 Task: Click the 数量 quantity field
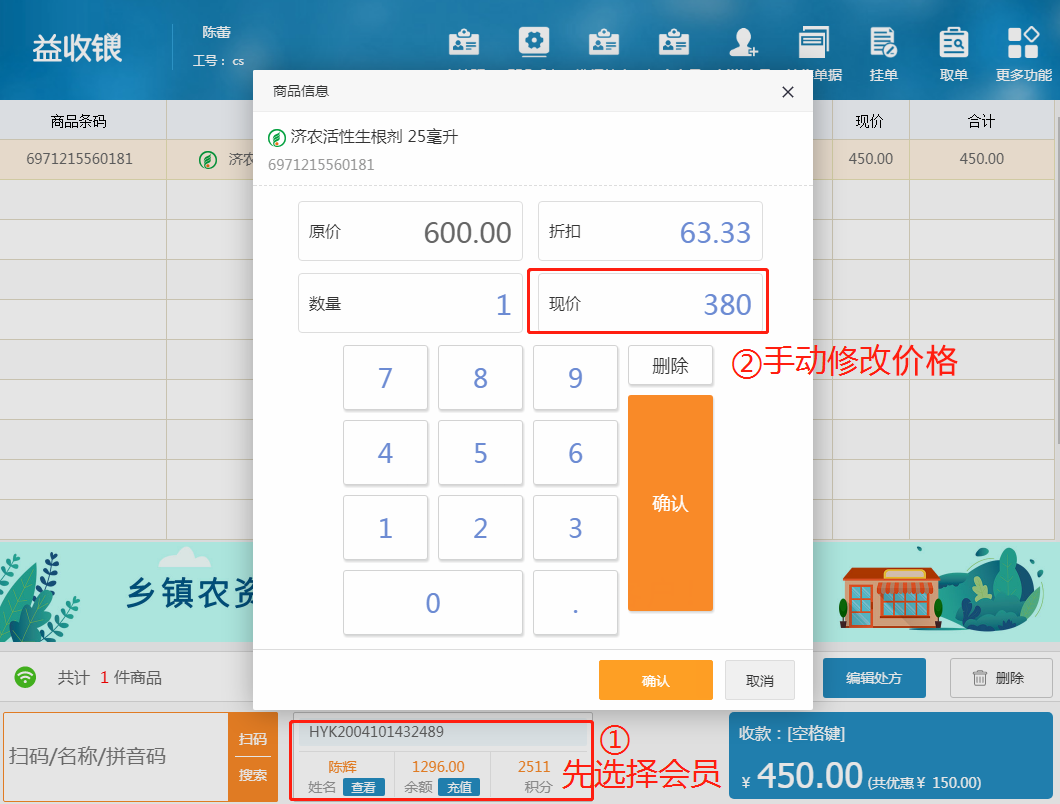pyautogui.click(x=410, y=303)
